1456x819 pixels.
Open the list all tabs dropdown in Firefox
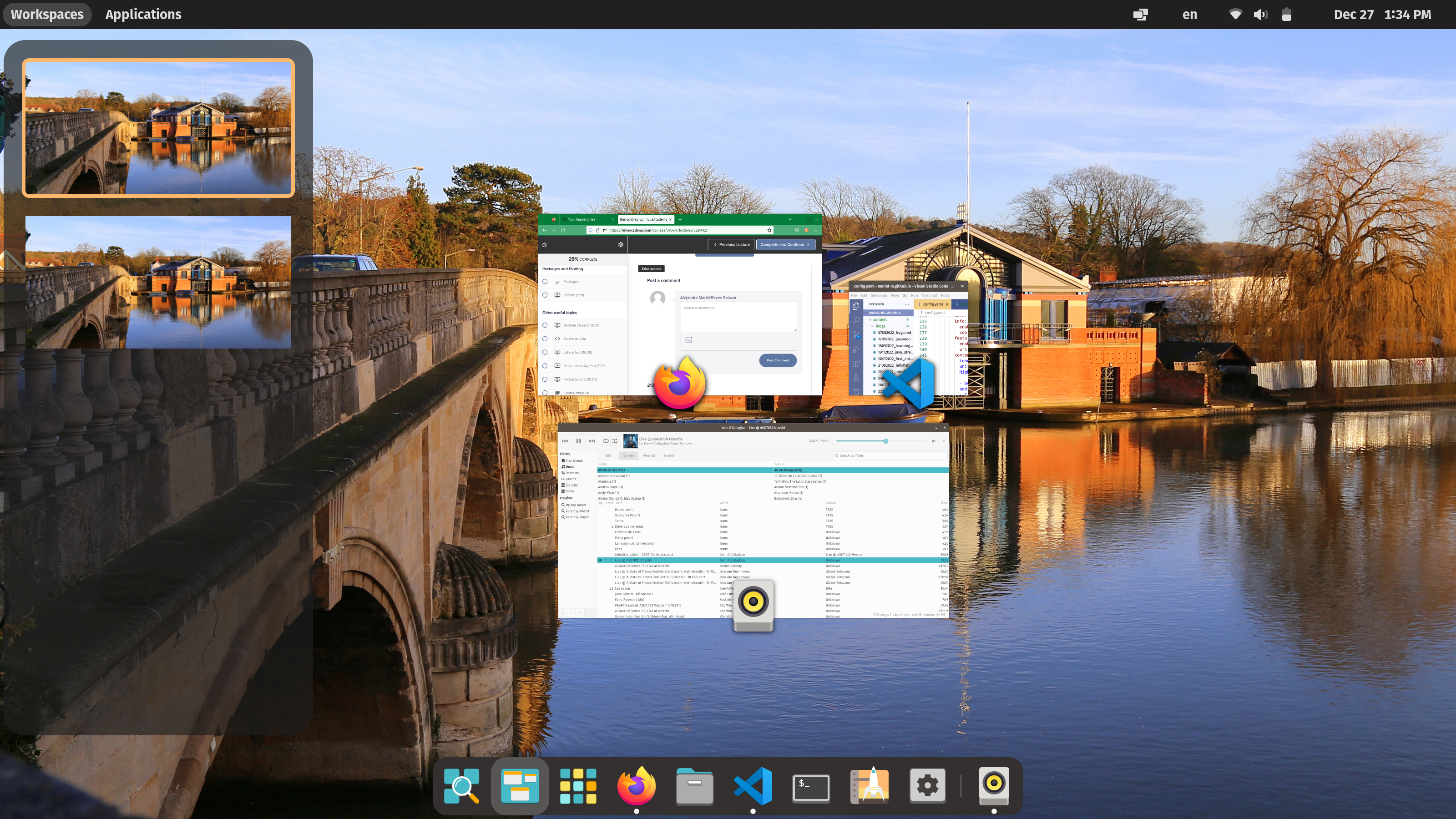pyautogui.click(x=790, y=219)
